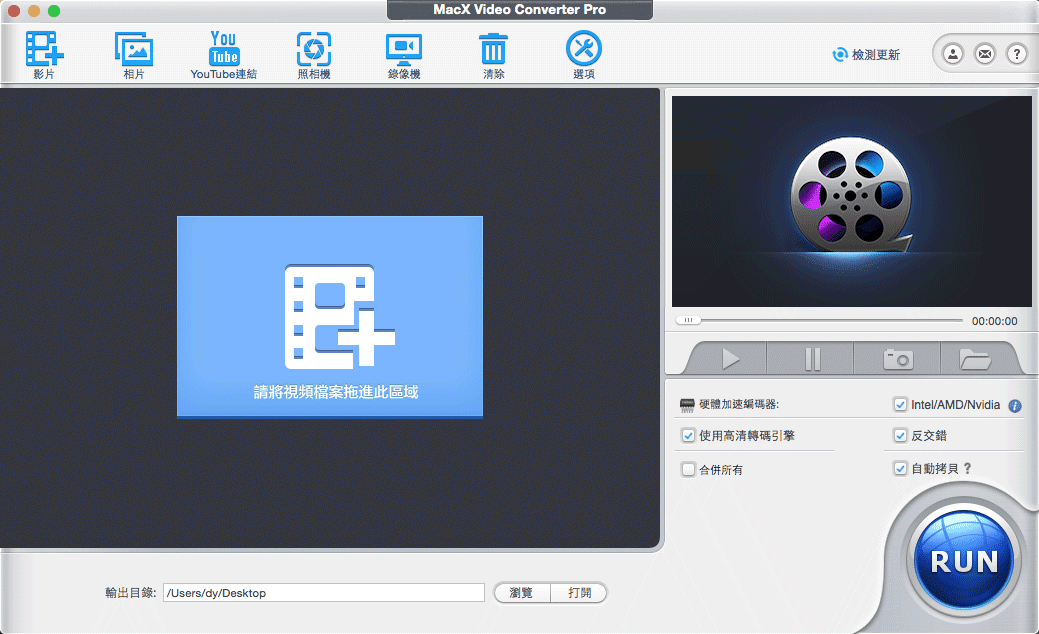
Task: Open the 影片 add video tool
Action: point(44,55)
